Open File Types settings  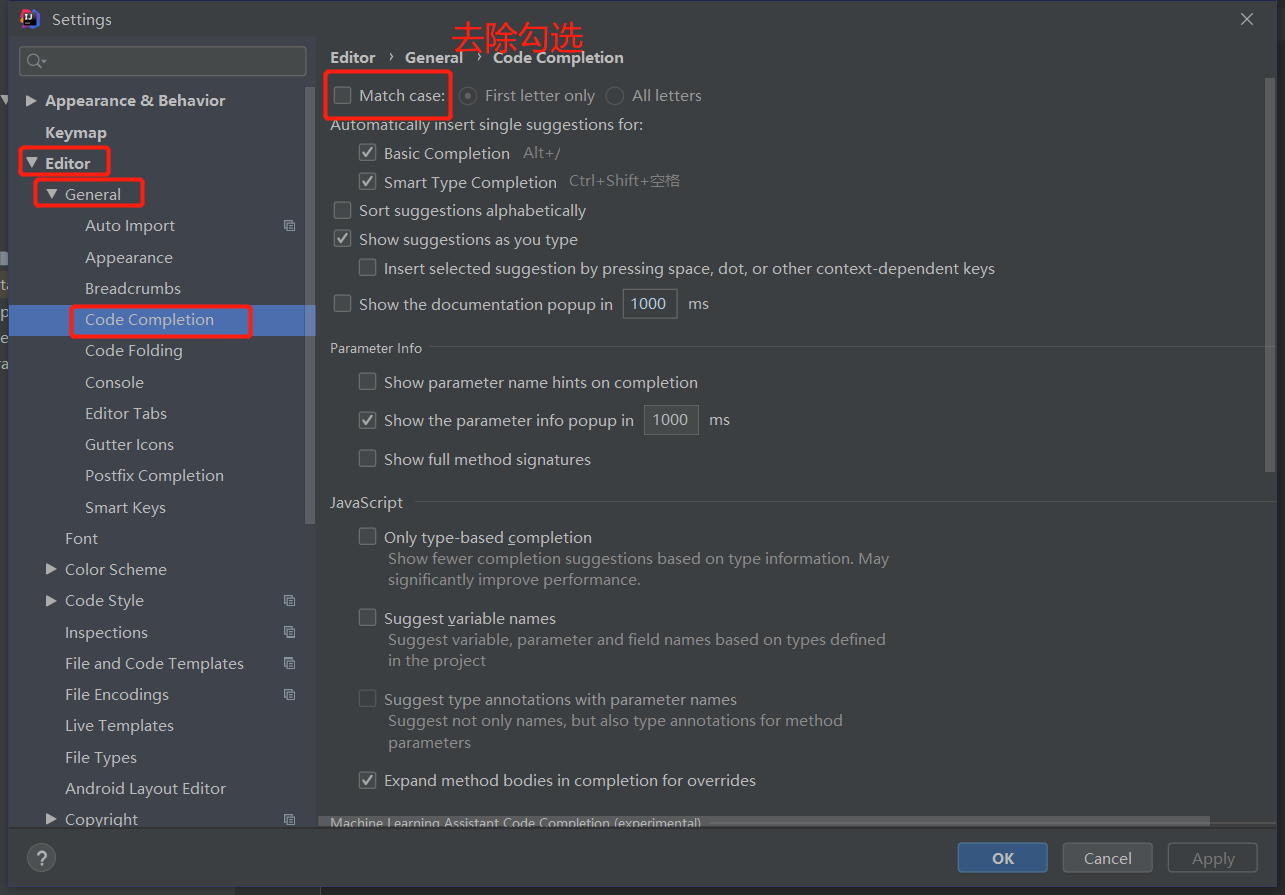(101, 757)
